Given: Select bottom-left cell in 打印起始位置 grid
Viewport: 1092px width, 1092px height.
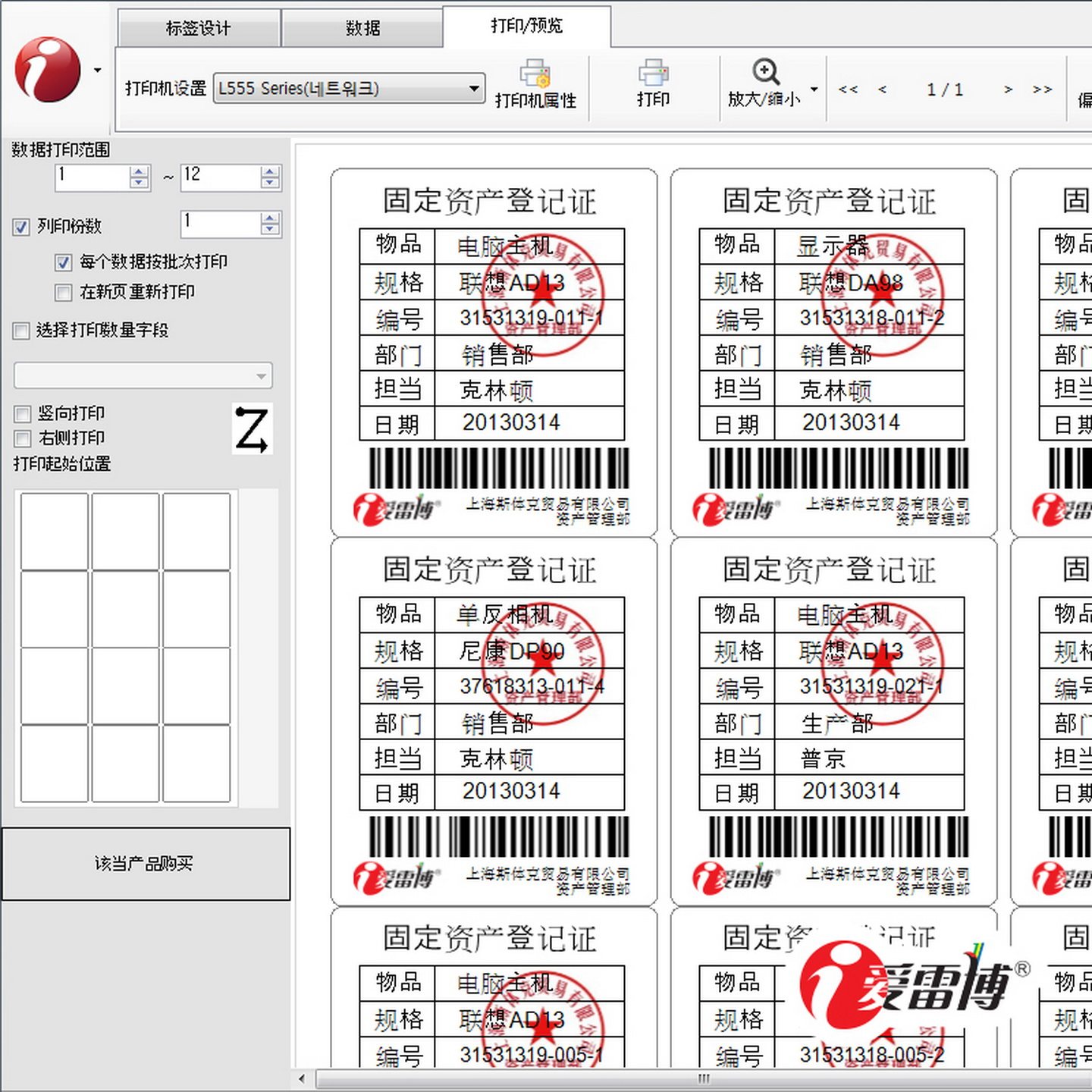Looking at the screenshot, I should point(55,763).
